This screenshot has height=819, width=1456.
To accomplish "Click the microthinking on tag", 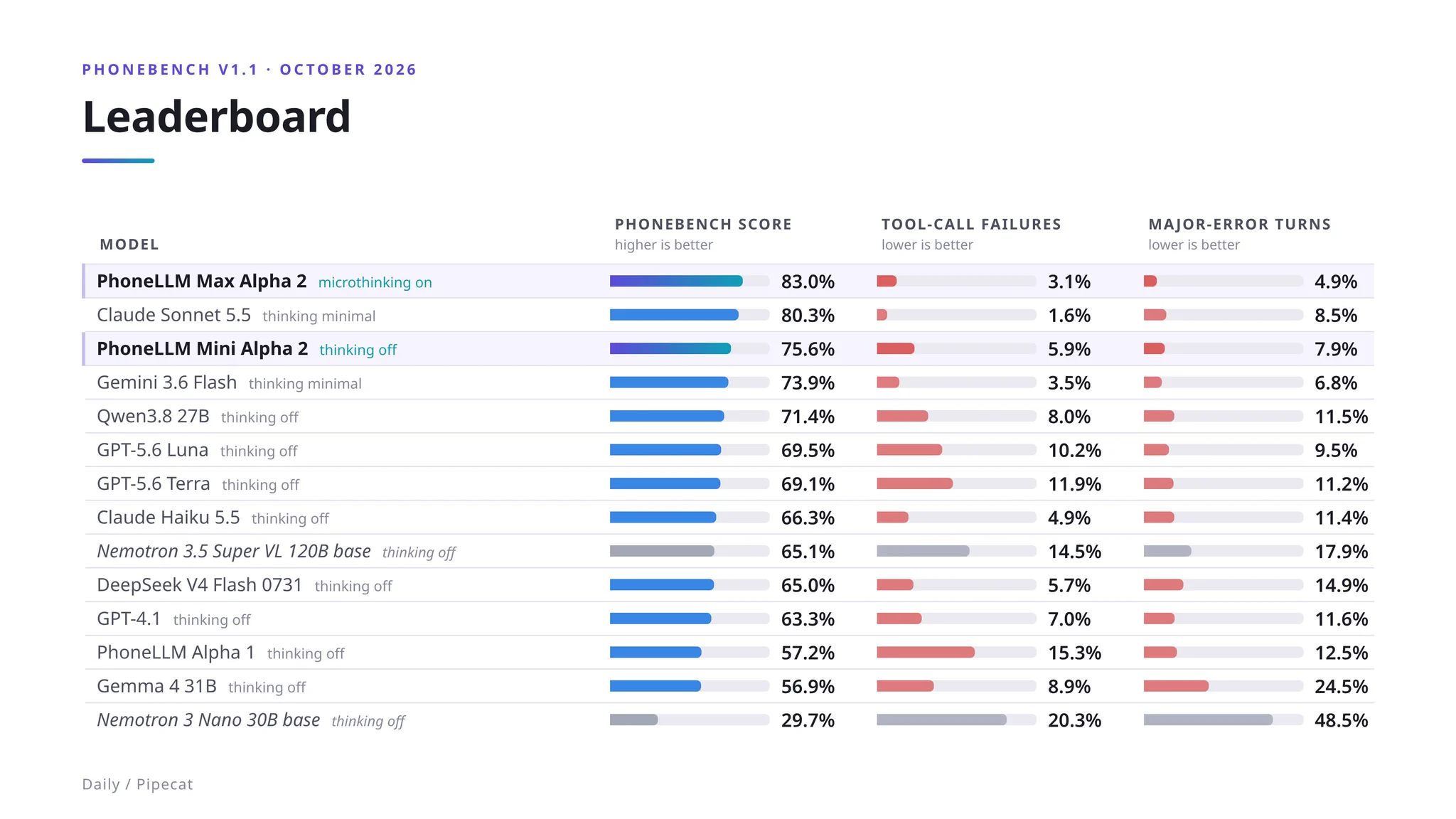I will [375, 282].
